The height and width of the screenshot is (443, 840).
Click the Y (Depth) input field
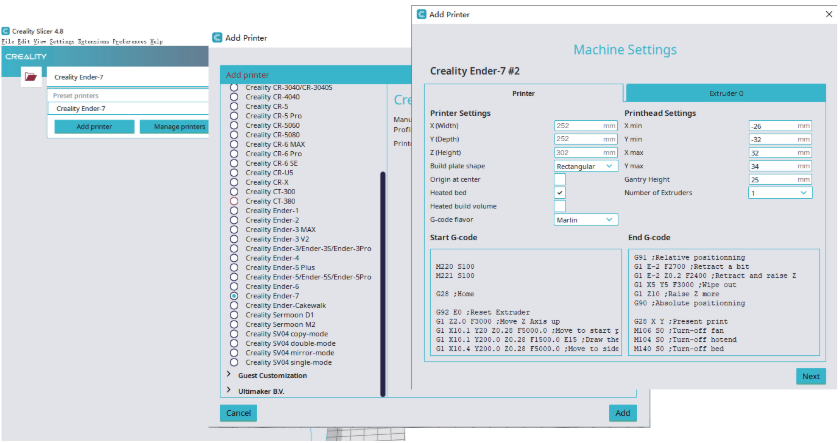(x=586, y=139)
